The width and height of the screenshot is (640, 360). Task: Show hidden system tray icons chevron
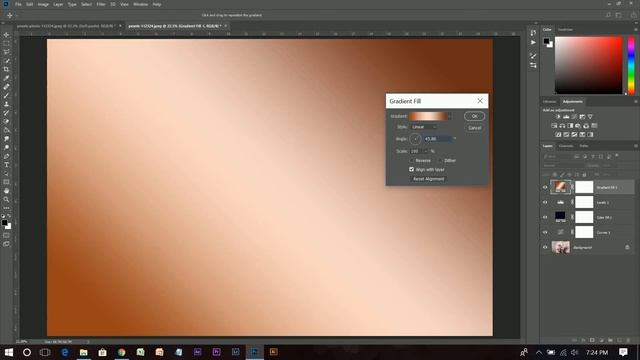tap(539, 353)
